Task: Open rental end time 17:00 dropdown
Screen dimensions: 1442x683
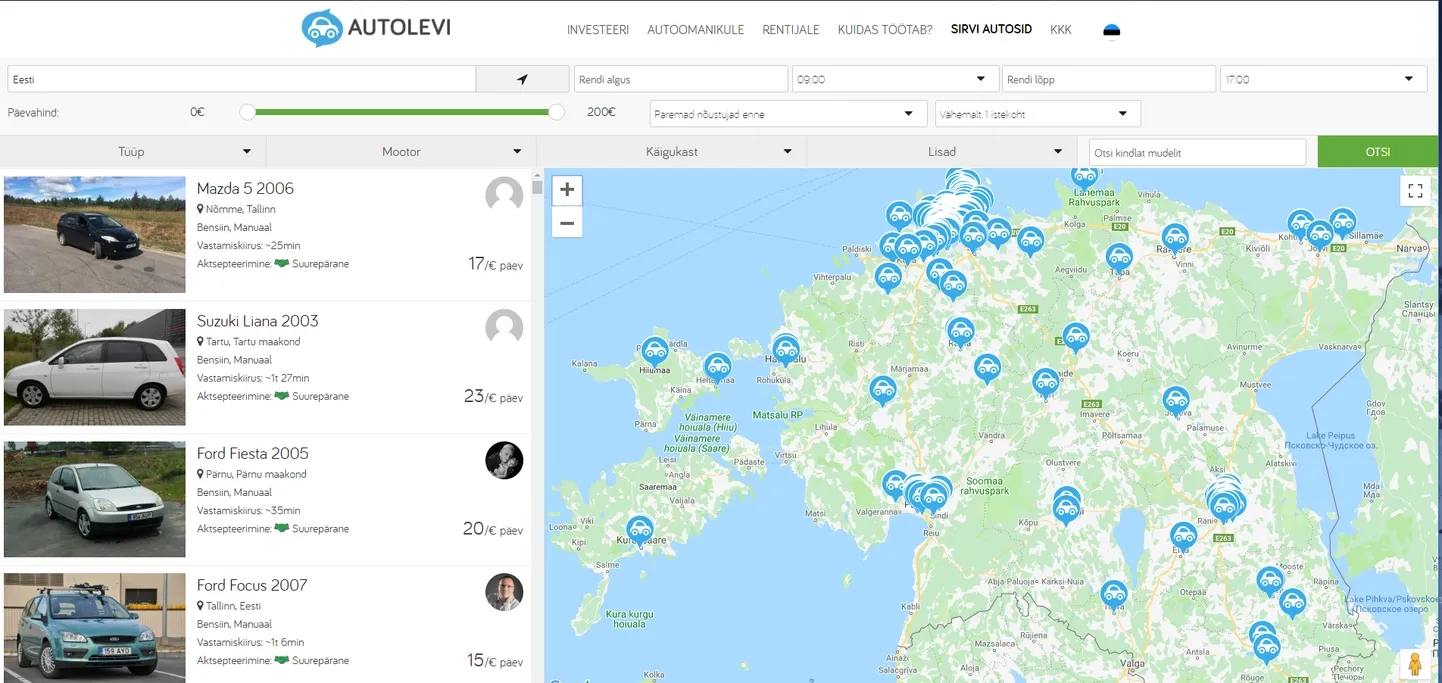Action: 1323,79
